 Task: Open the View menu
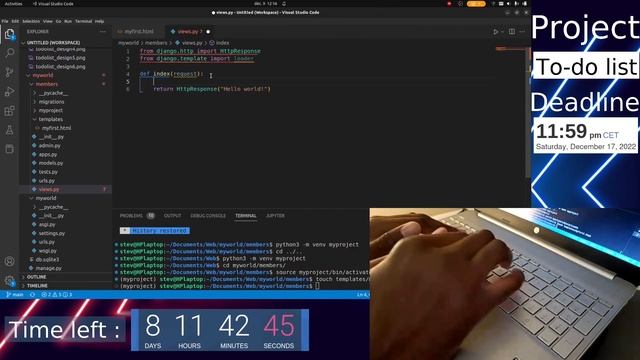tap(48, 21)
